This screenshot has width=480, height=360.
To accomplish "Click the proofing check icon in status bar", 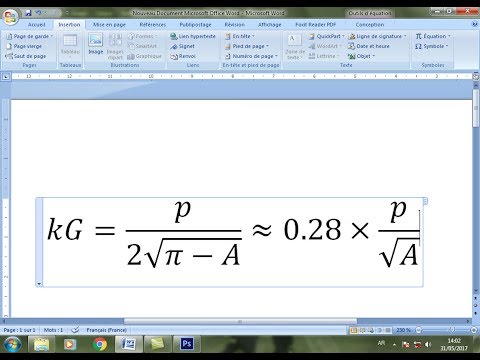I will (x=75, y=330).
